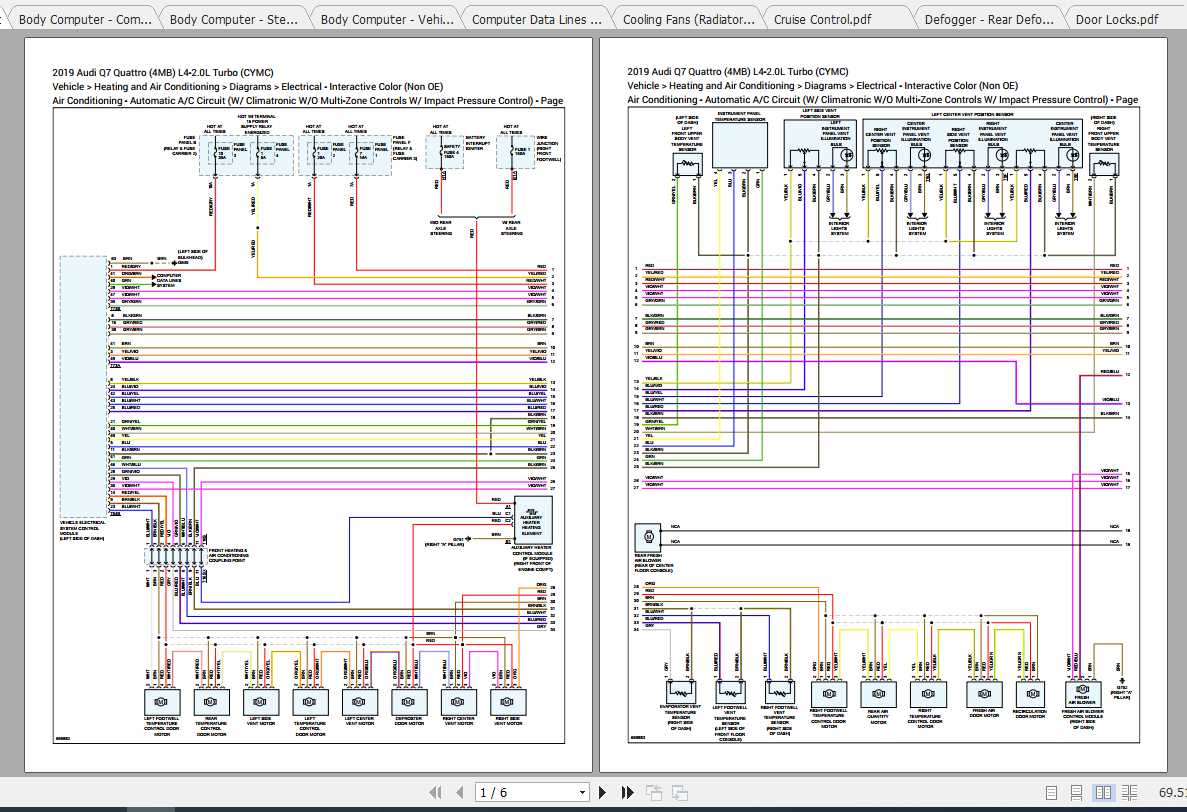The height and width of the screenshot is (812, 1187).
Task: Click the next view icon
Action: 680,792
